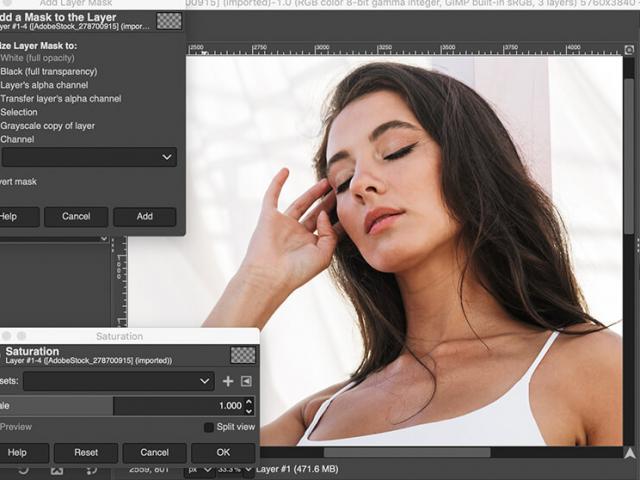640x480 pixels.
Task: Select Grayscale copy of layer option
Action: click(48, 126)
